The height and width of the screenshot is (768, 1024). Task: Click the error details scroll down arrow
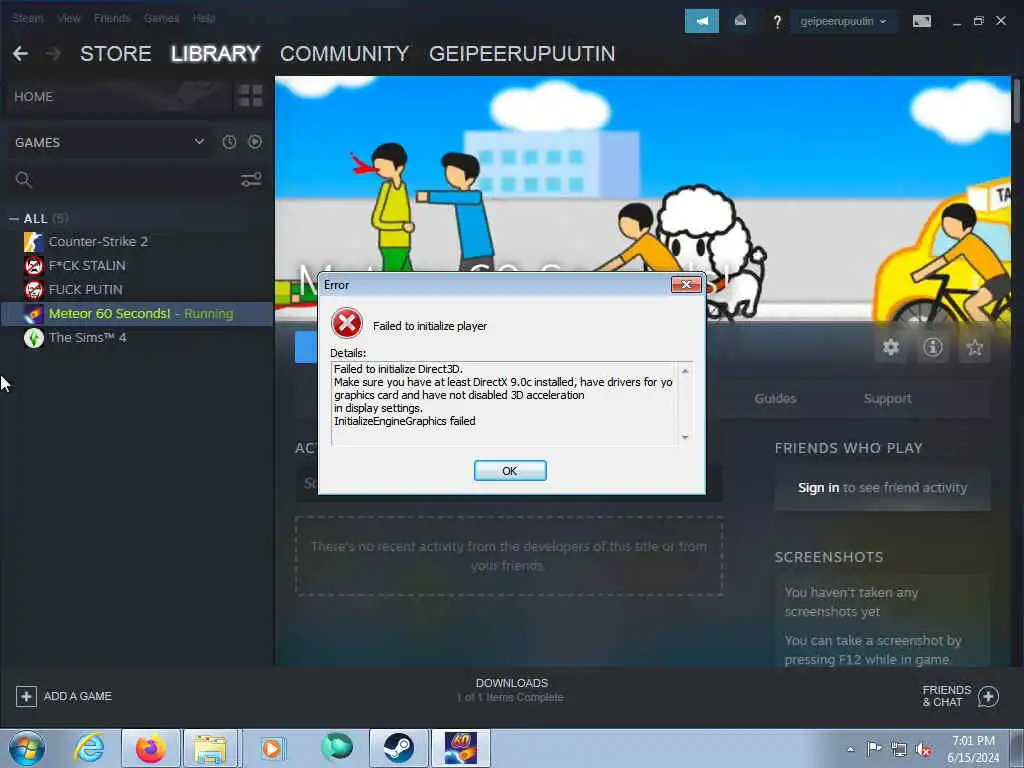pos(685,437)
